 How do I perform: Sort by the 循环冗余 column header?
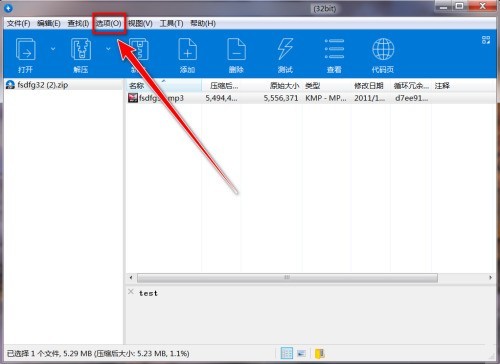[411, 86]
